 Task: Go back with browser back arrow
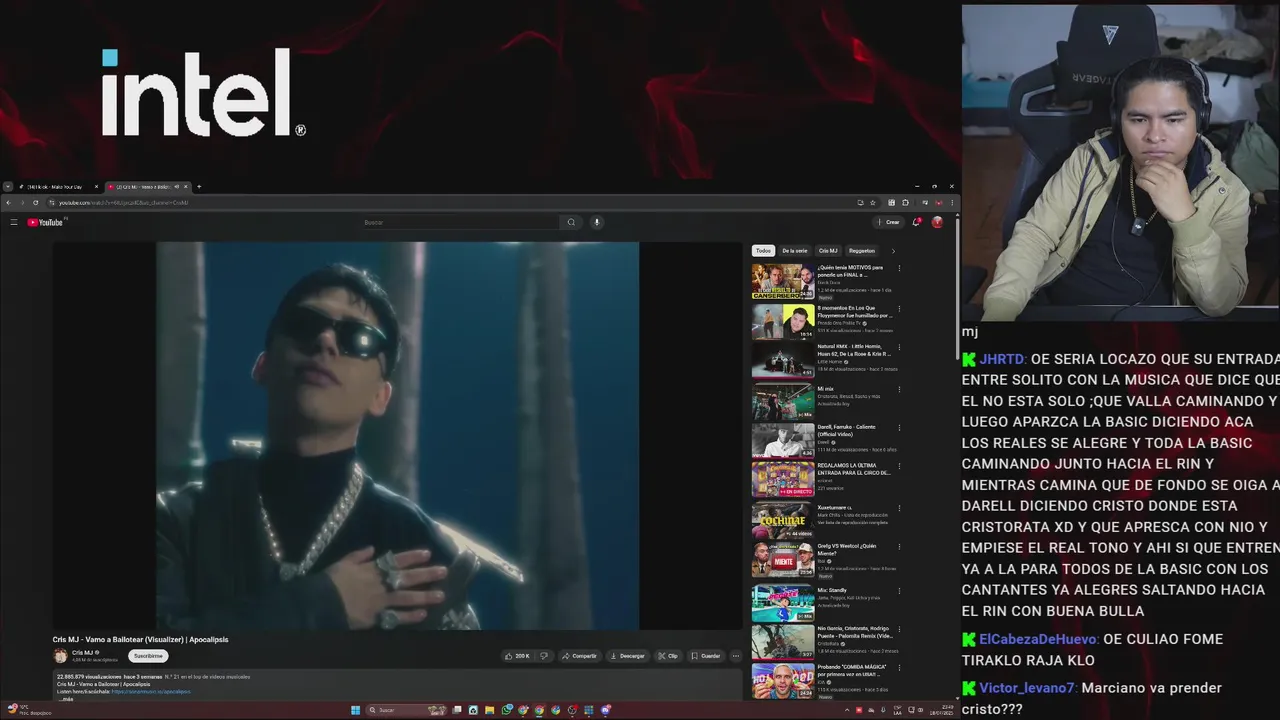pyautogui.click(x=8, y=202)
